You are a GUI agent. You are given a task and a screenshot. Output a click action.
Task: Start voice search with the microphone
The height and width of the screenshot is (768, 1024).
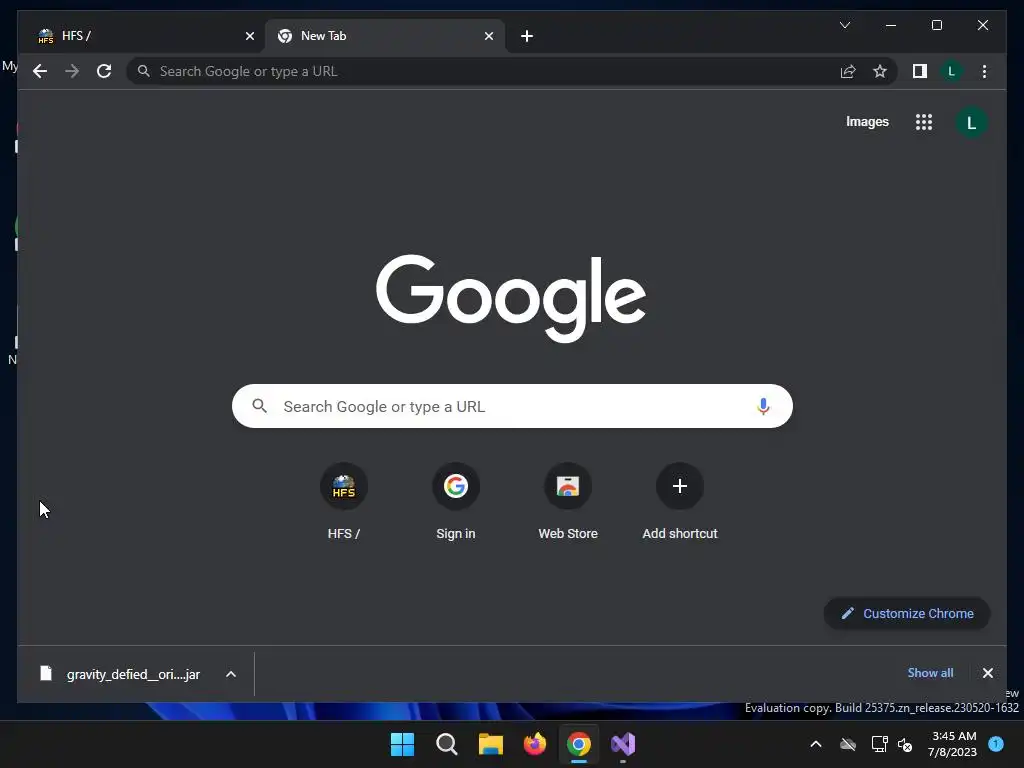coord(763,406)
